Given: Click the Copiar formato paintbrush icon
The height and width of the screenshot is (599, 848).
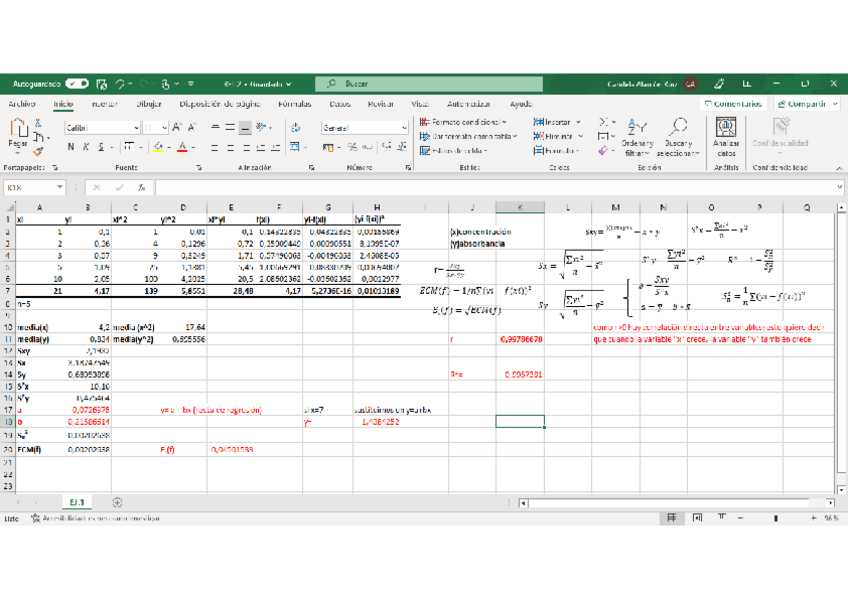Looking at the screenshot, I should pos(39,151).
